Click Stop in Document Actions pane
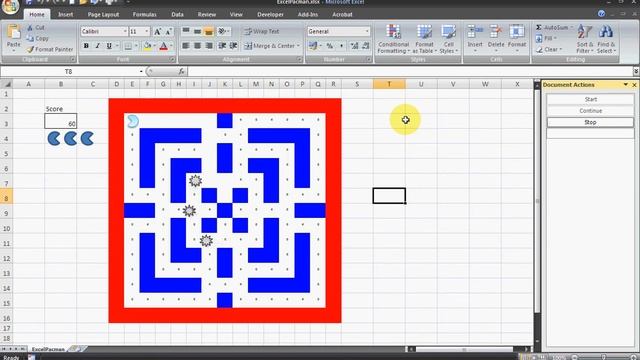640x360 pixels. pos(590,122)
